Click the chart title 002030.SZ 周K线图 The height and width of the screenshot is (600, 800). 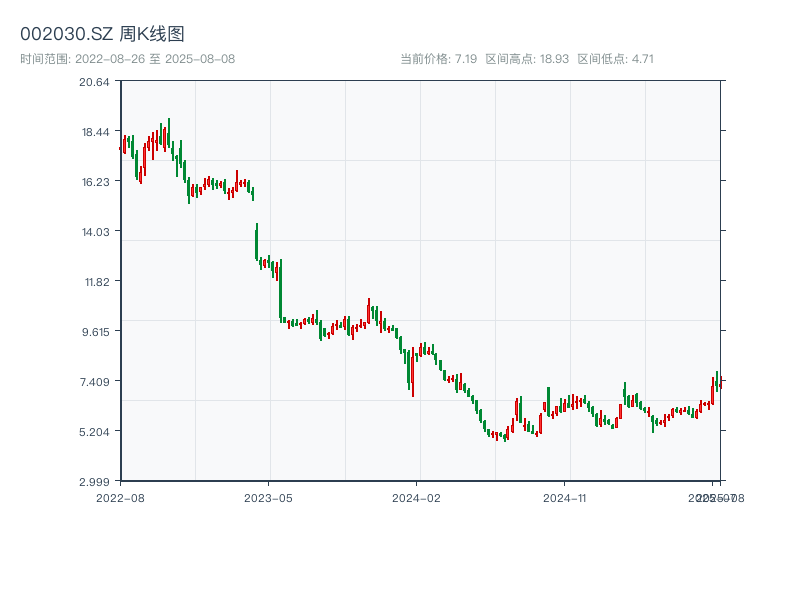tap(102, 35)
